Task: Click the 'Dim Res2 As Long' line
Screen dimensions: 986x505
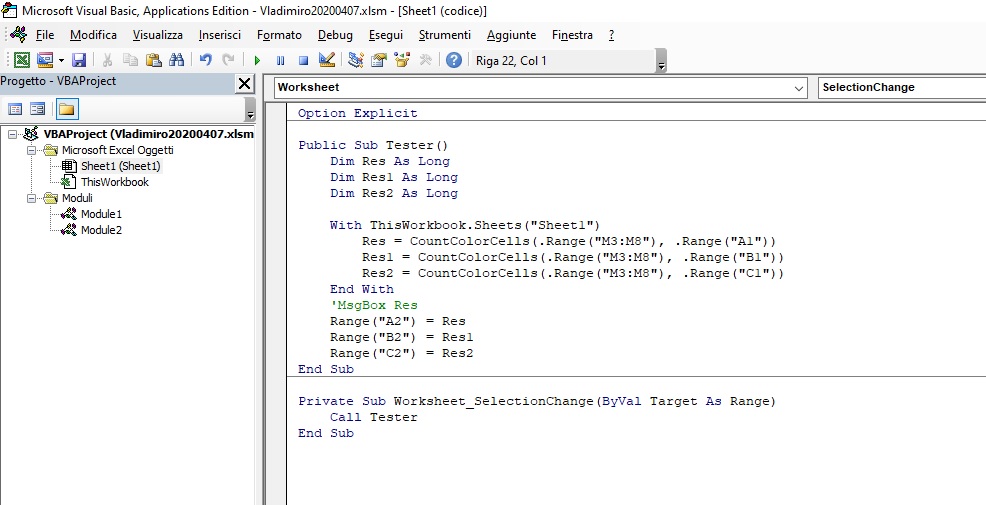Action: coord(394,193)
